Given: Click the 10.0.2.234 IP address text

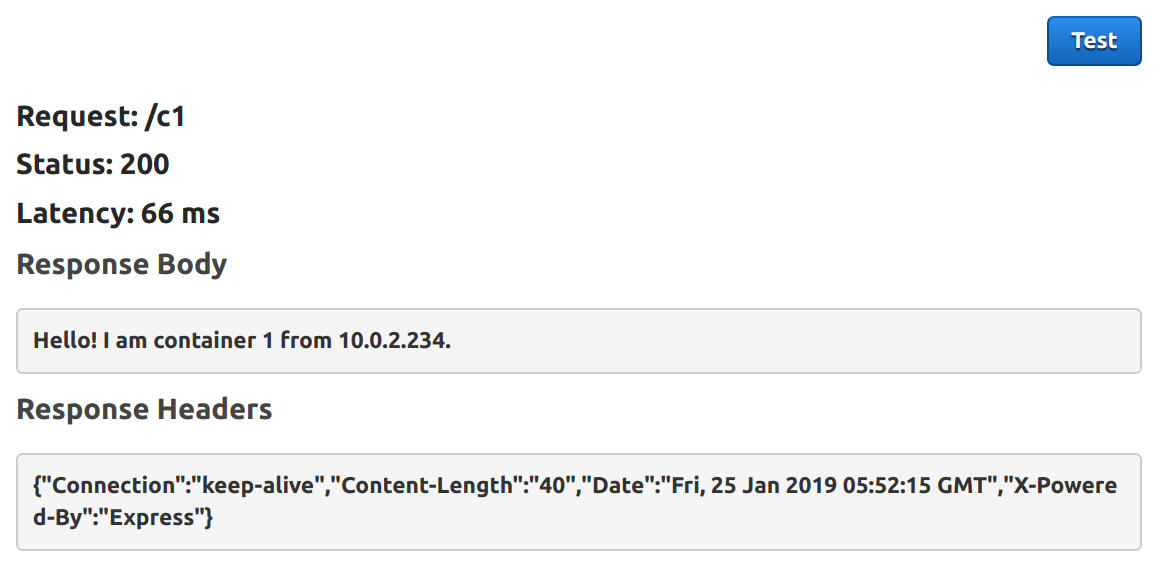Looking at the screenshot, I should pyautogui.click(x=394, y=341).
